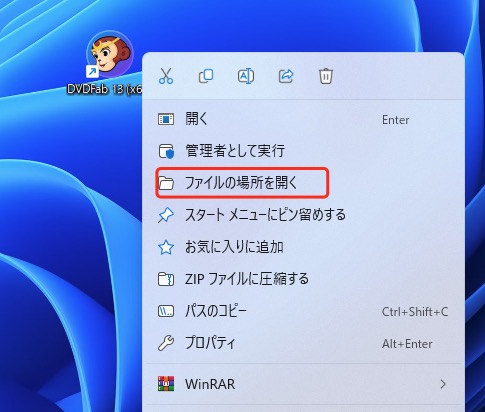The height and width of the screenshot is (412, 485).
Task: Expand the WinRAR submenu chevron
Action: click(443, 384)
